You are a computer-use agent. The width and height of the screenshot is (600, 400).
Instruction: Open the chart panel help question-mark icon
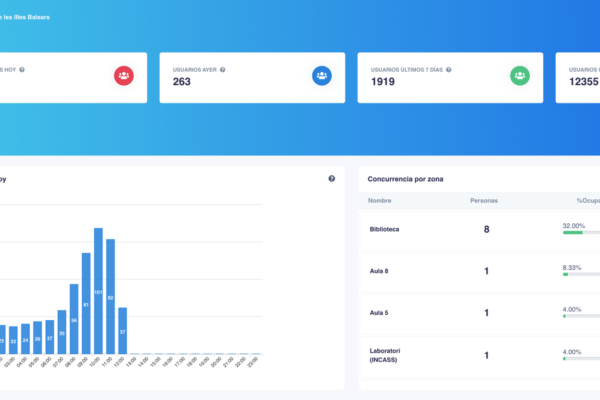(x=331, y=178)
